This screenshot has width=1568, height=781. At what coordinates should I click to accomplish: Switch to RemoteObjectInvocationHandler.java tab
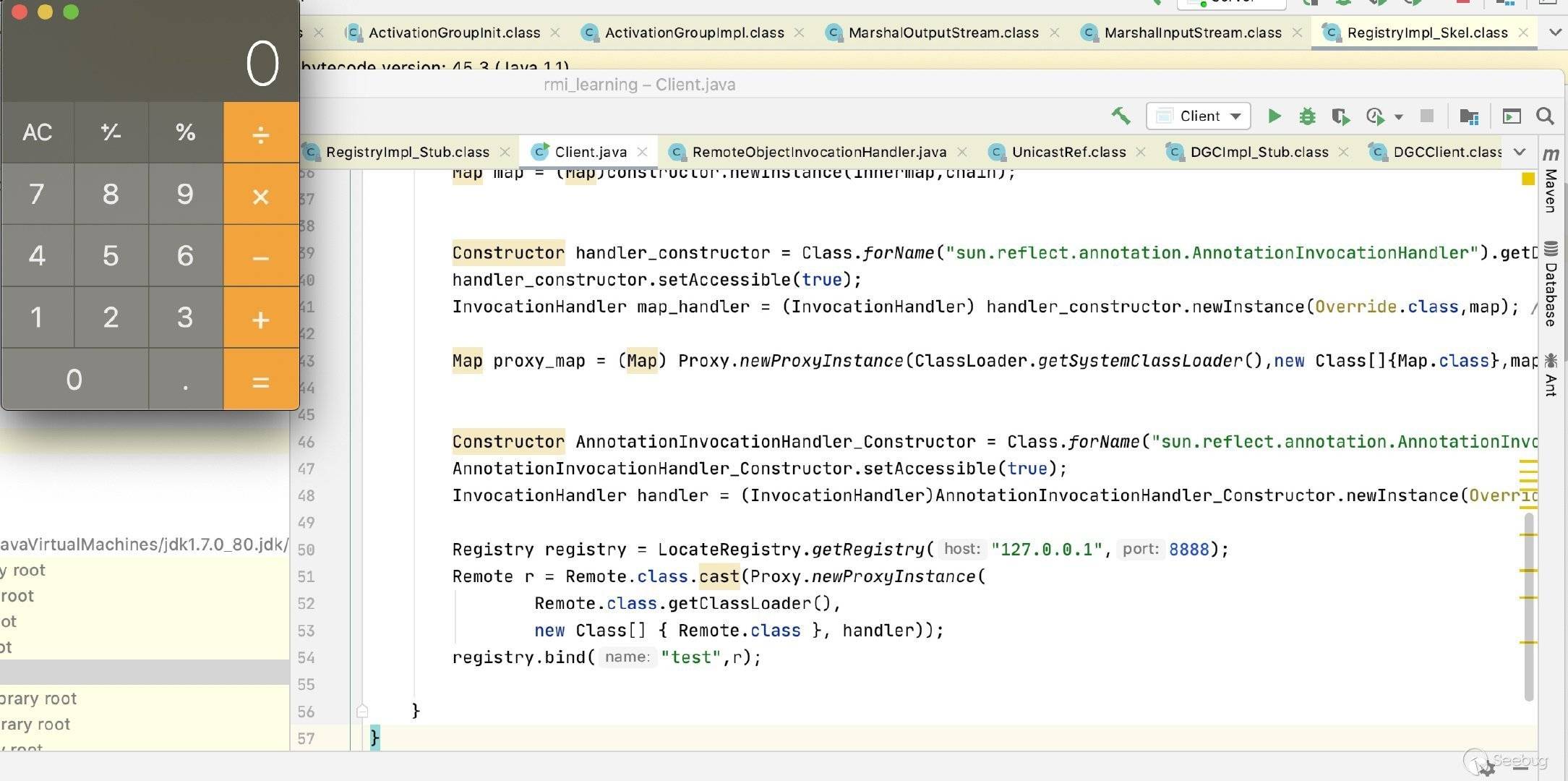tap(818, 152)
